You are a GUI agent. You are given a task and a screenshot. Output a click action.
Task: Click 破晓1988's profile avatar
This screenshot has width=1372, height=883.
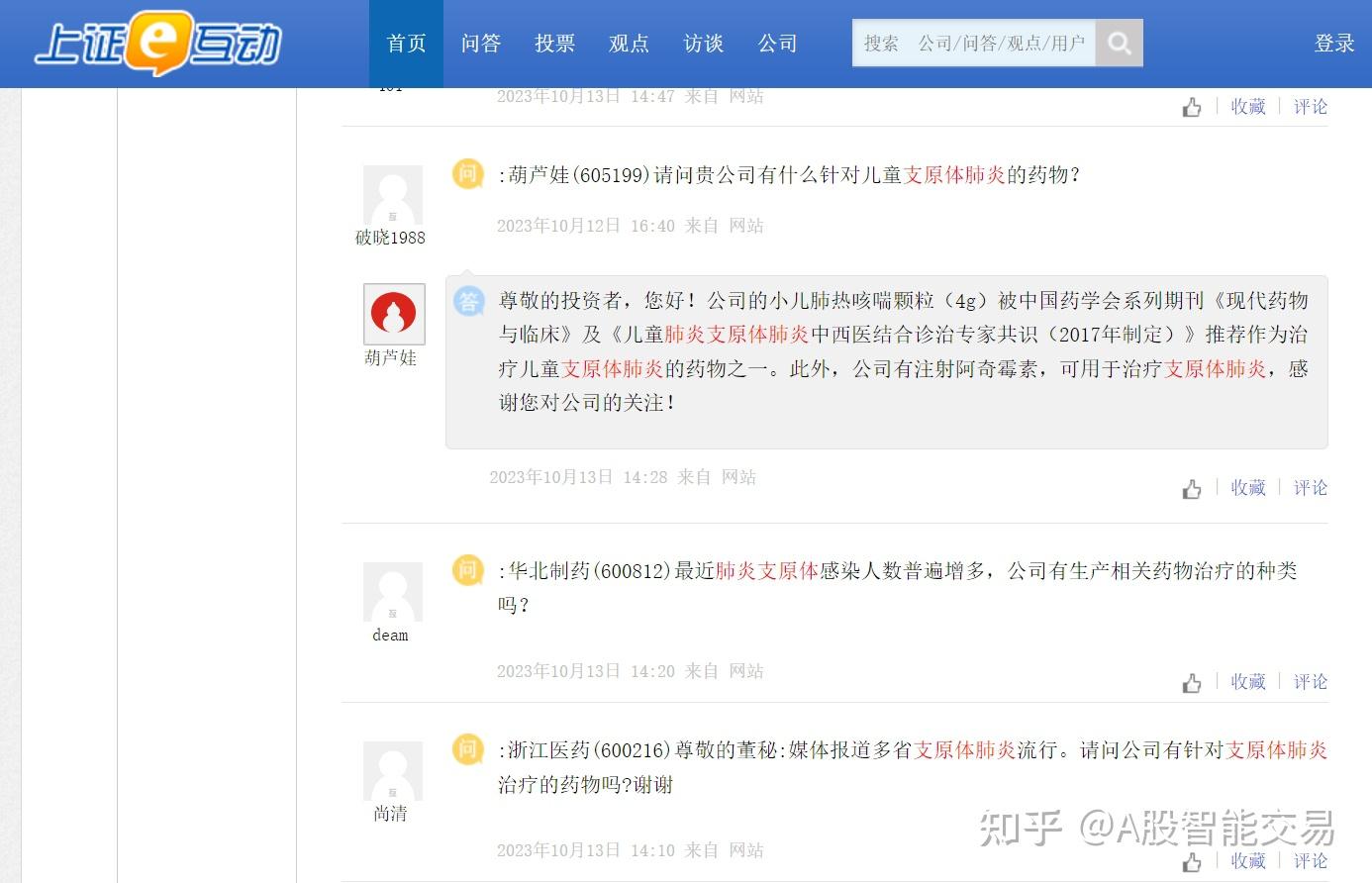pos(392,195)
